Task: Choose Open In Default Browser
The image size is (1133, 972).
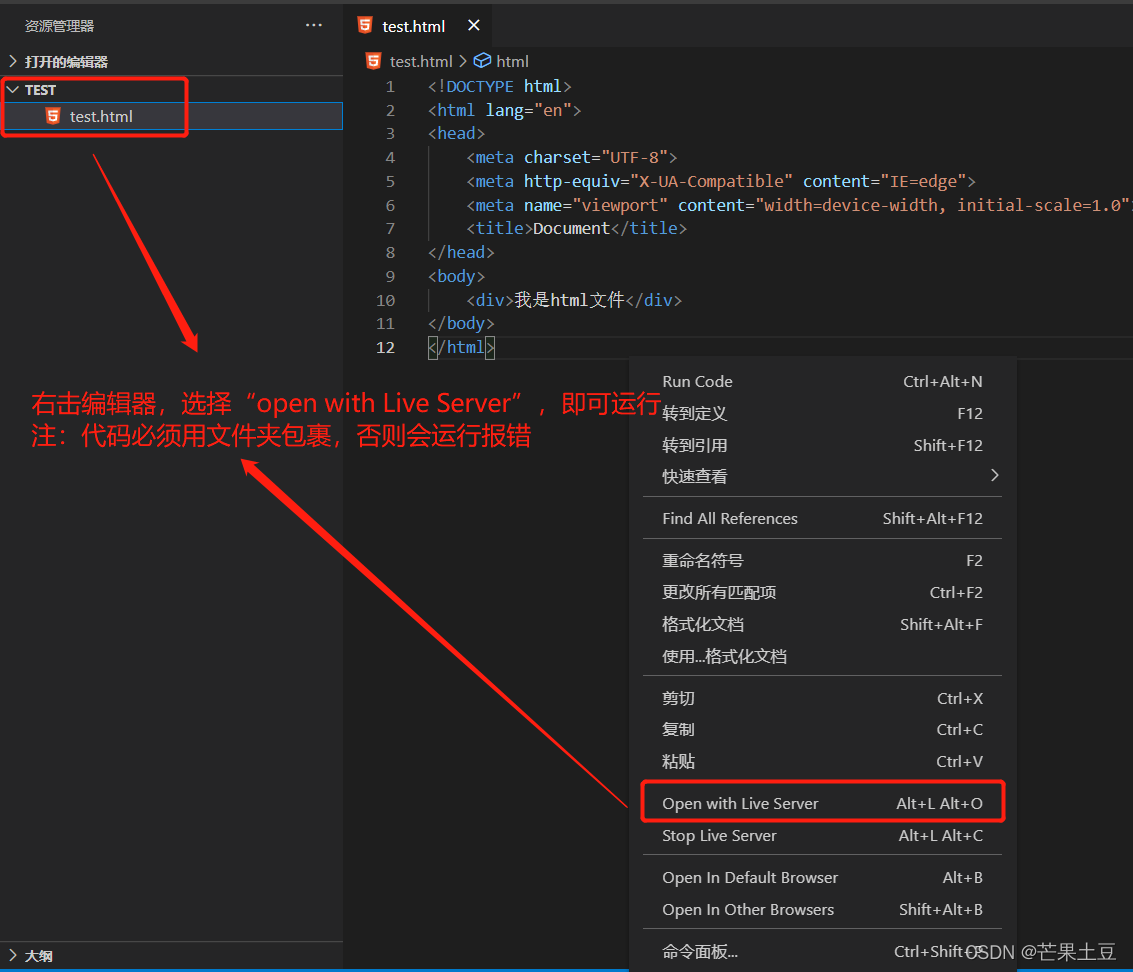Action: click(822, 877)
